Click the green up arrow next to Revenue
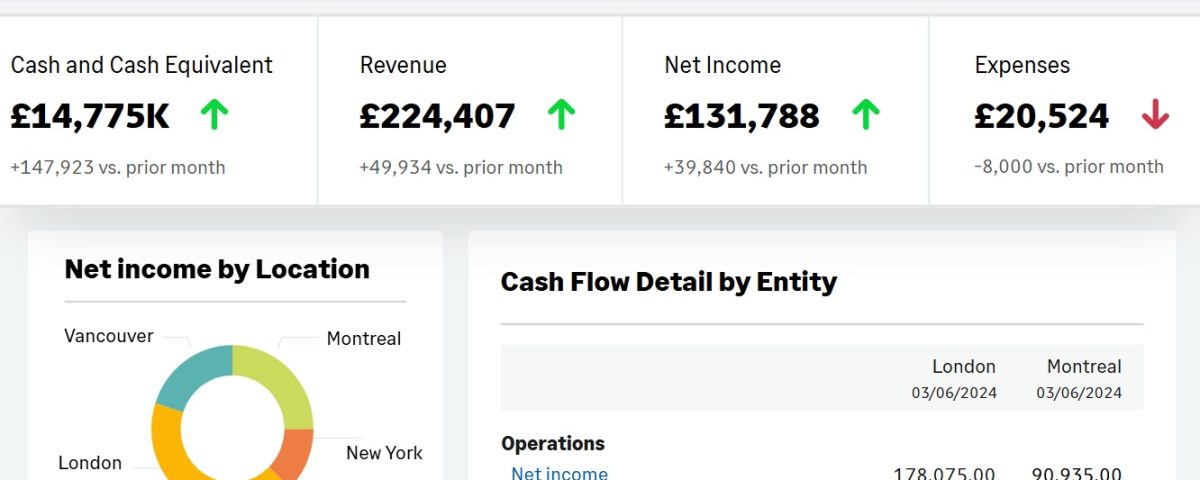 coord(561,115)
